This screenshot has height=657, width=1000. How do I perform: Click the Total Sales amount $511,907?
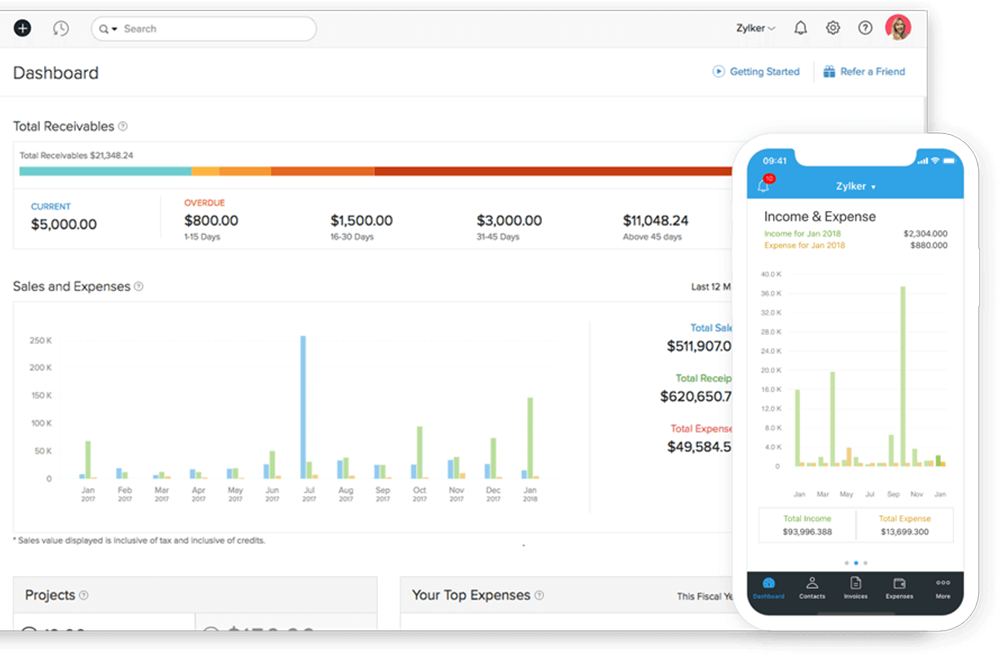(699, 346)
